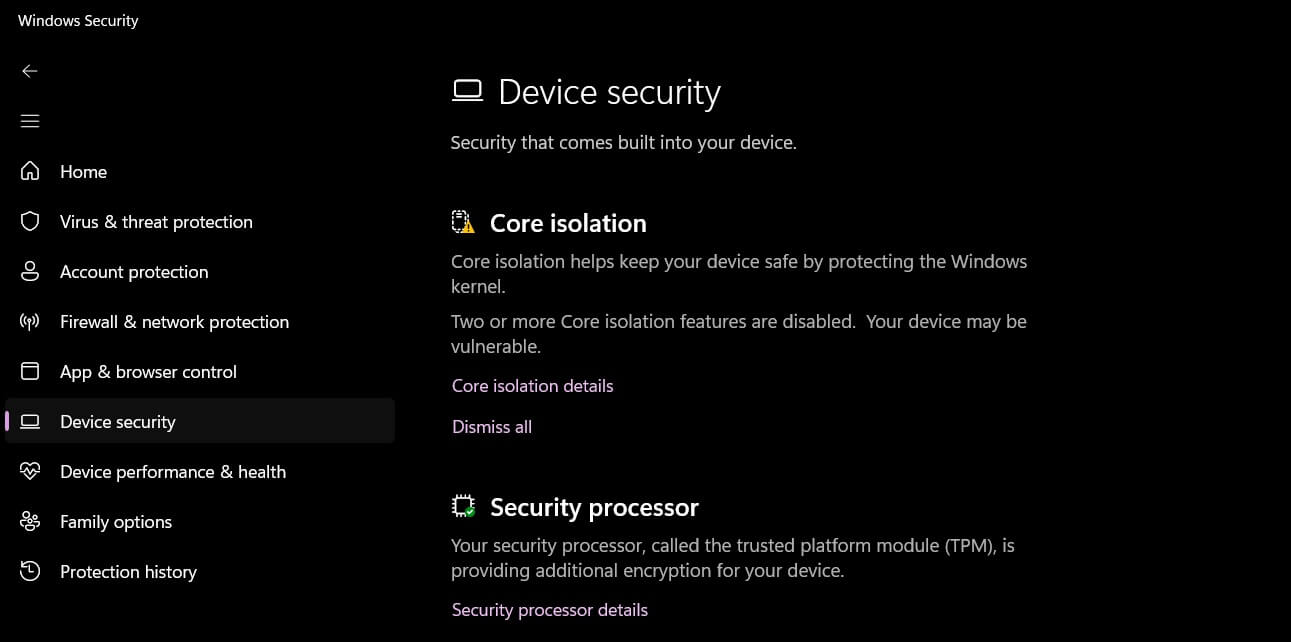Select Device performance & health
Image resolution: width=1291 pixels, height=642 pixels.
coord(173,472)
